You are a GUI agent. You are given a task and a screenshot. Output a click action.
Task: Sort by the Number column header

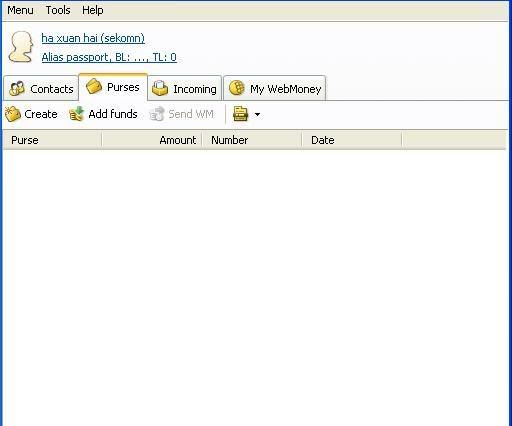[252, 140]
